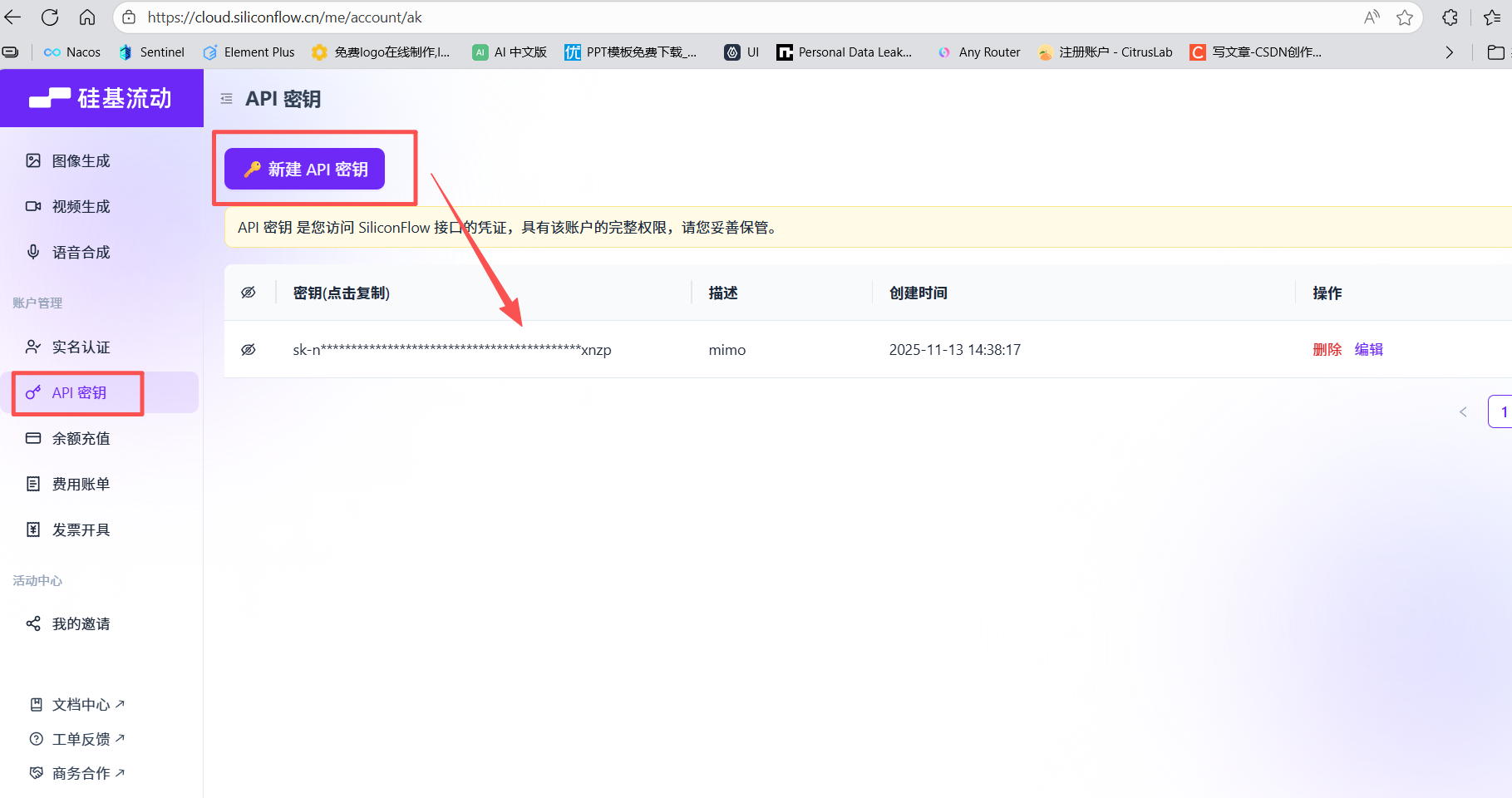Click the 实名认证 identity verification icon
This screenshot has height=798, width=1512.
pyautogui.click(x=33, y=347)
